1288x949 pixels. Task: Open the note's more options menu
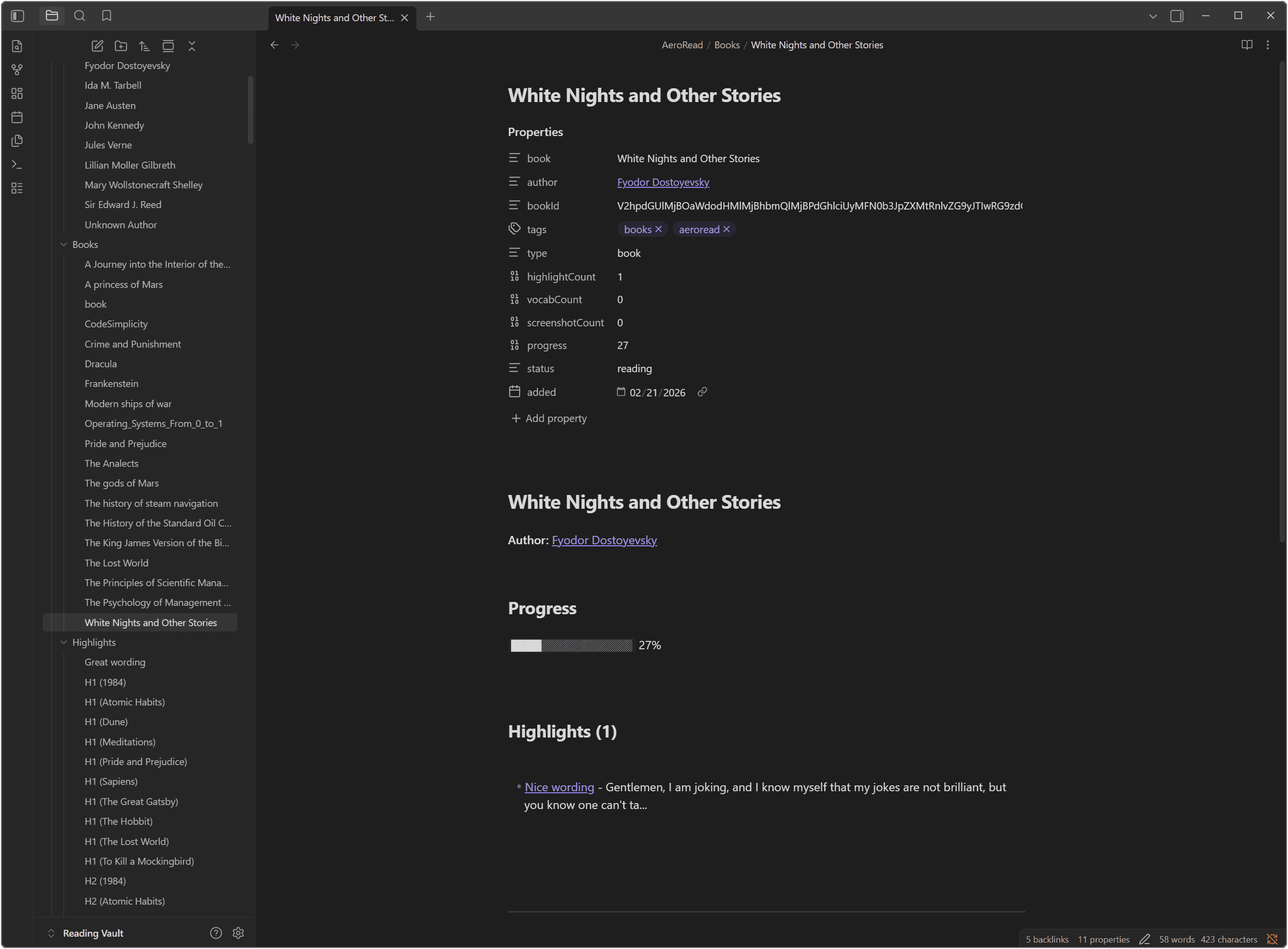click(x=1268, y=45)
